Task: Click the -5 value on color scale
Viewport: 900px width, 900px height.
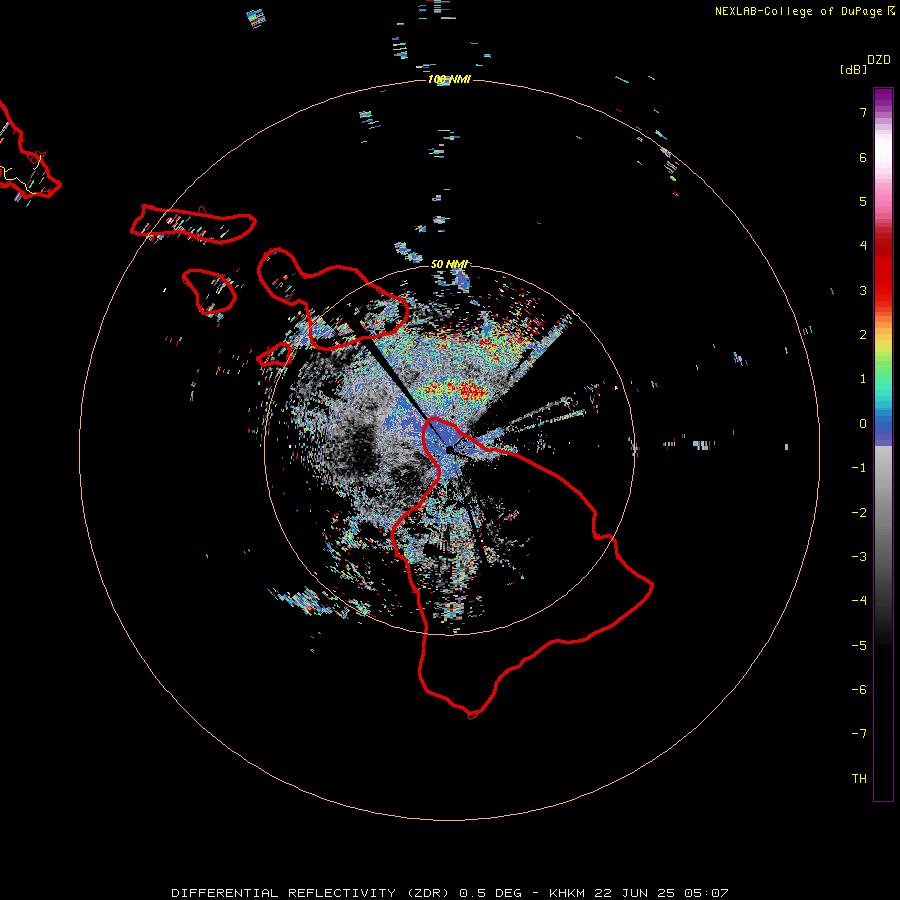Action: [859, 646]
